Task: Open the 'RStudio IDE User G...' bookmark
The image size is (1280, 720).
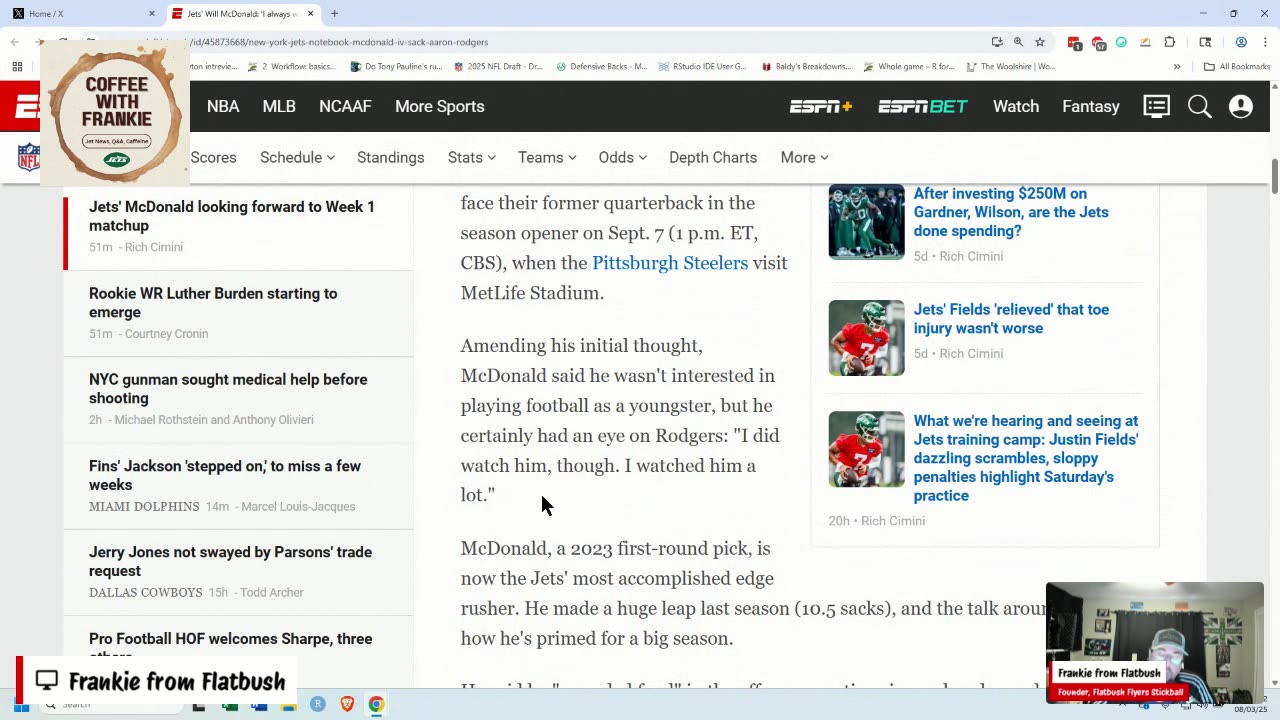Action: [702, 67]
